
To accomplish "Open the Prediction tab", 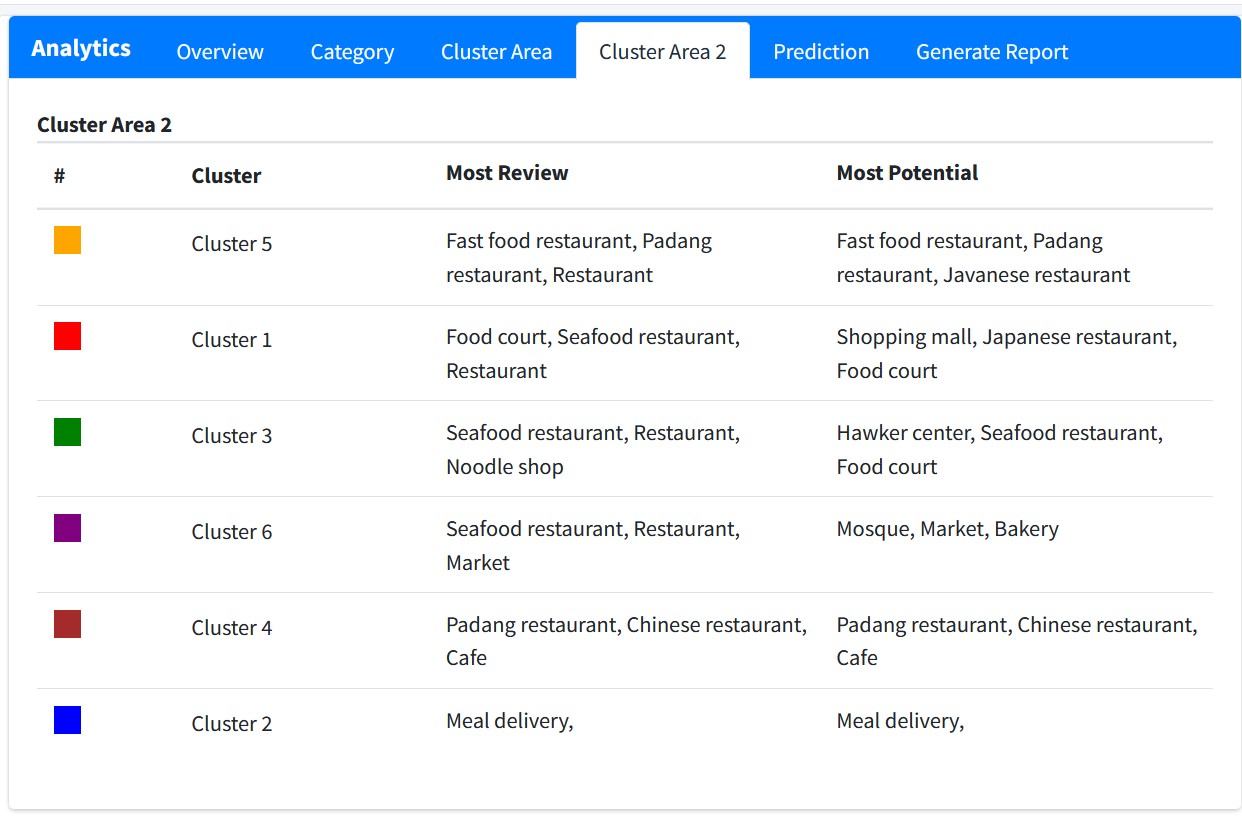I will coord(821,52).
